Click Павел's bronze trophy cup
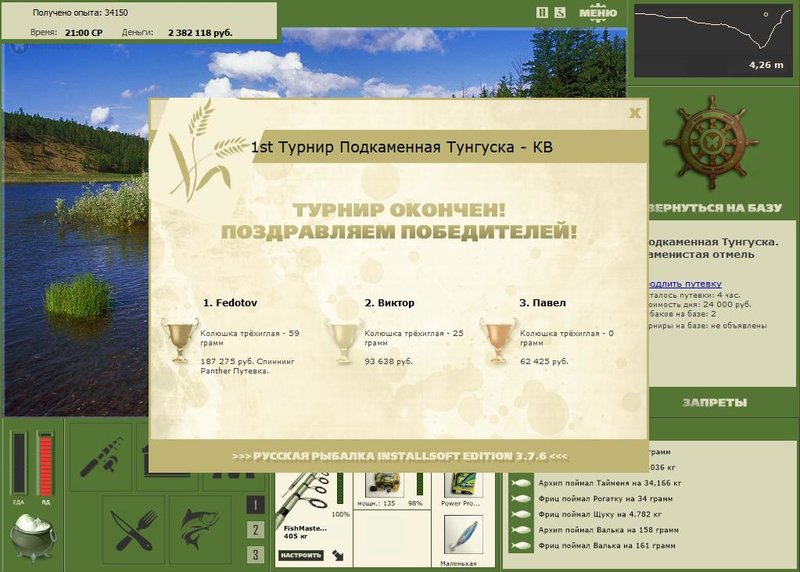Image resolution: width=800 pixels, height=572 pixels. pyautogui.click(x=497, y=340)
